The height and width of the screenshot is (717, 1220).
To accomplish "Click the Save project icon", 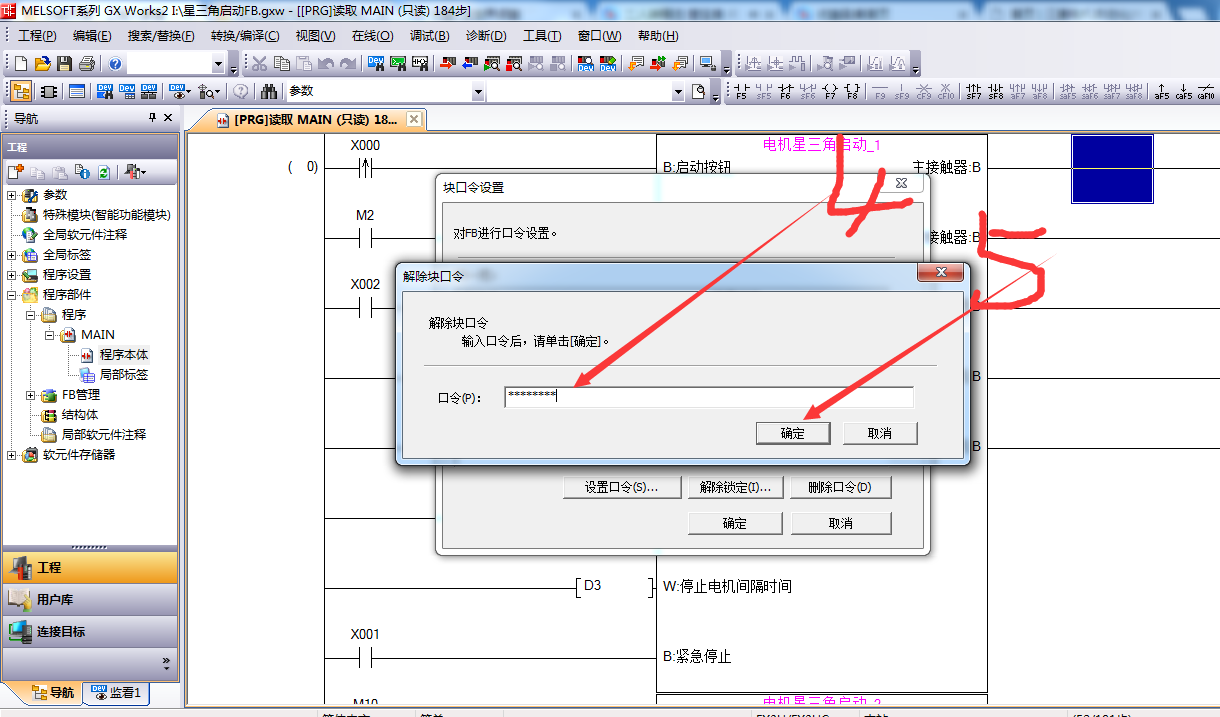I will coord(64,64).
